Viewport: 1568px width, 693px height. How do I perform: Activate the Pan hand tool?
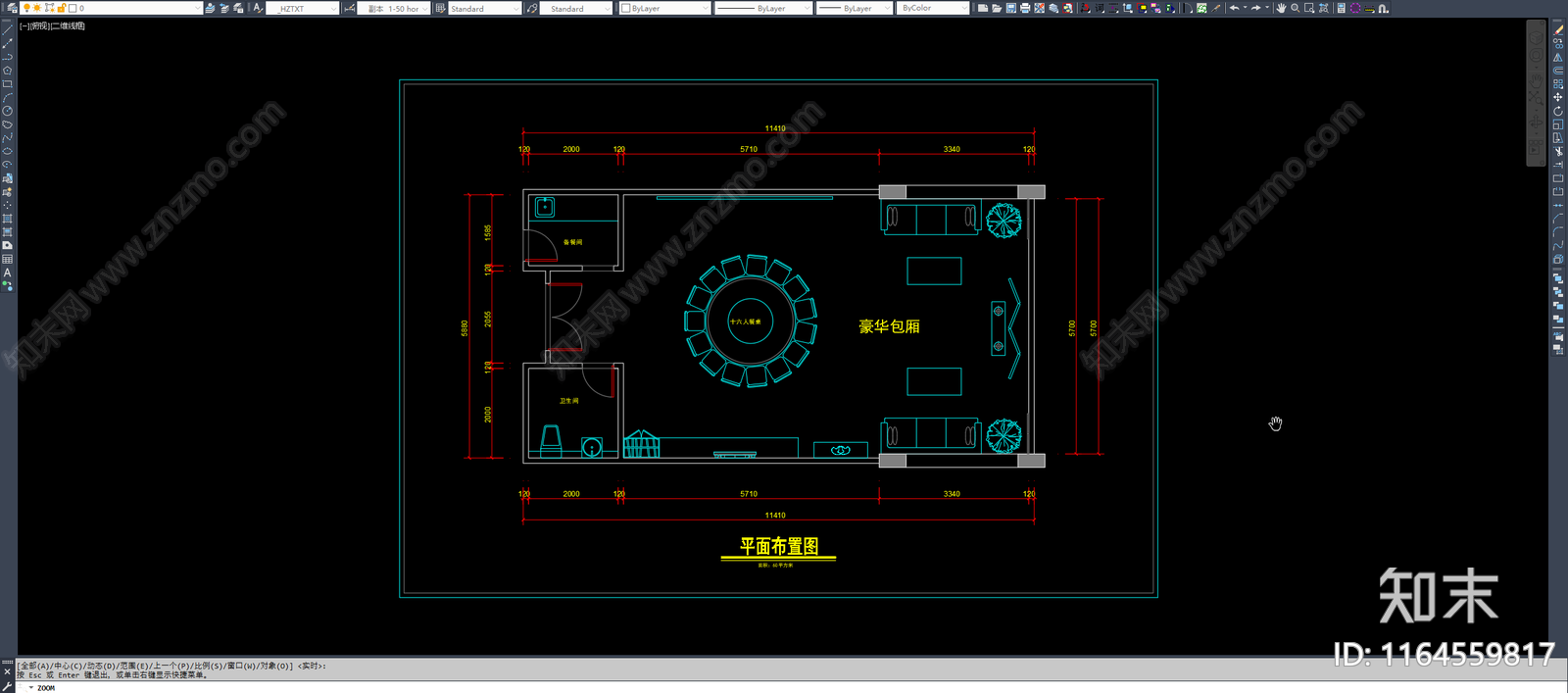tap(1280, 8)
